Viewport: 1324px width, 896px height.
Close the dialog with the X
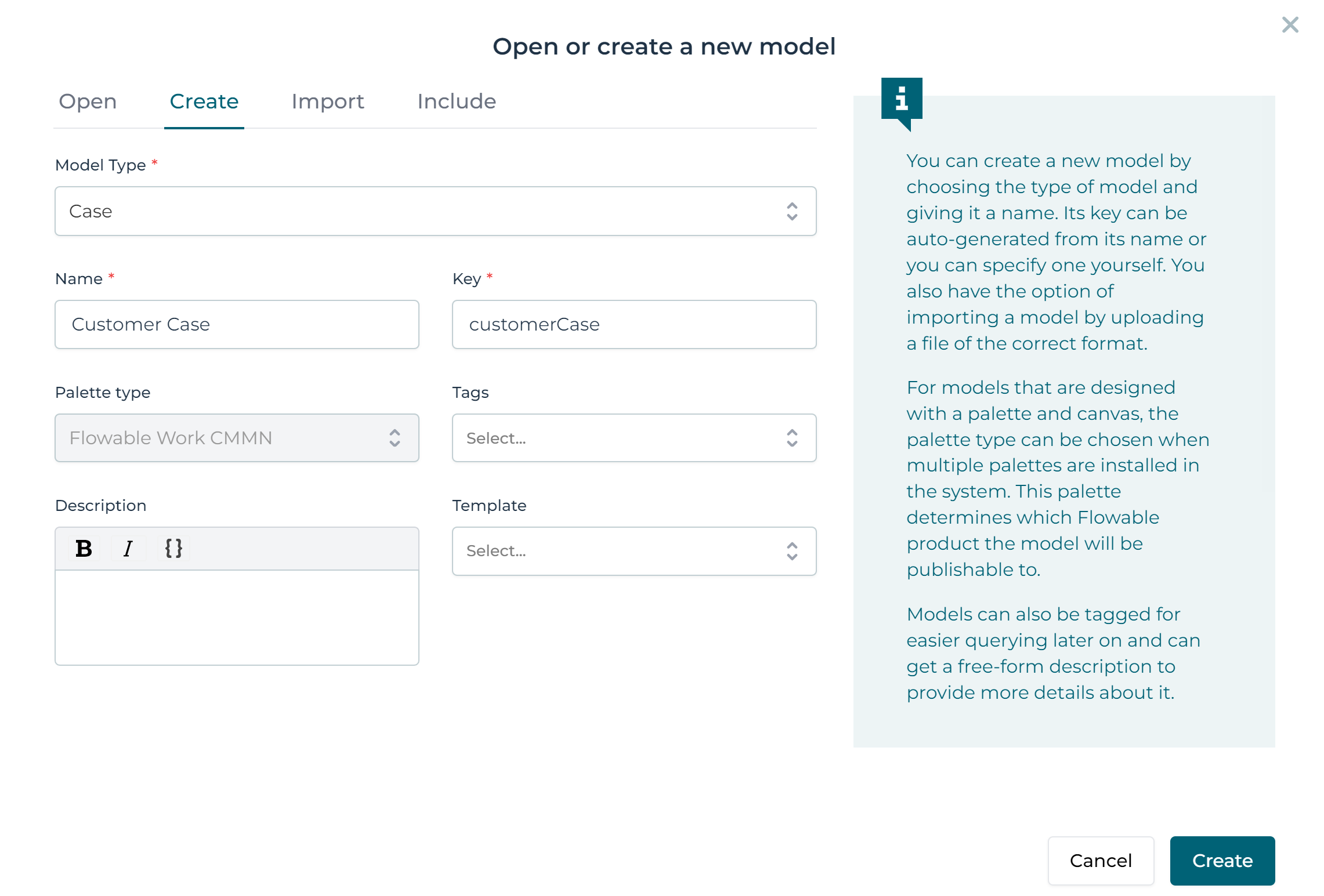pos(1290,25)
